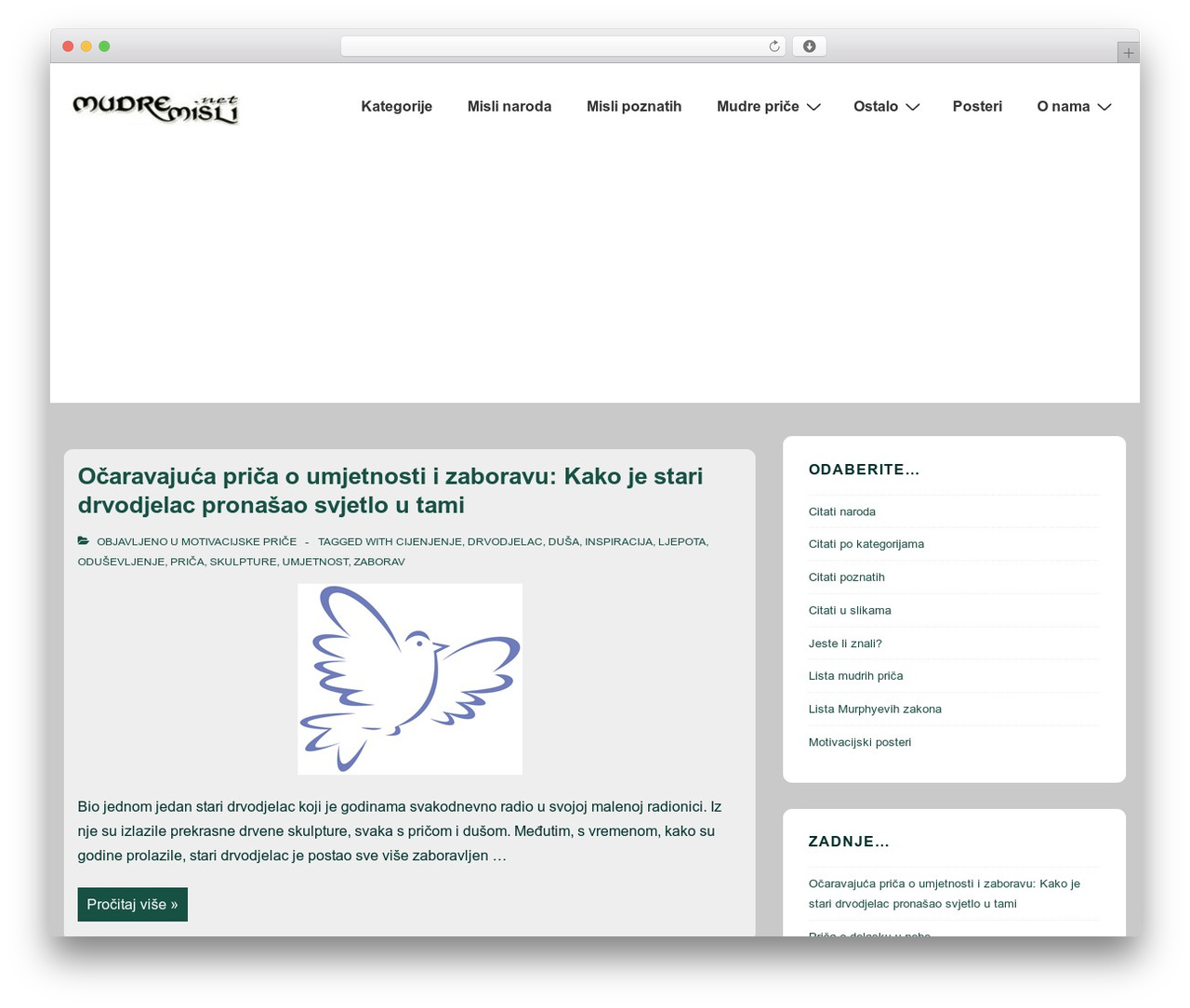Open Misli poznatih in the navigation
The width and height of the screenshot is (1190, 1008).
pos(634,106)
